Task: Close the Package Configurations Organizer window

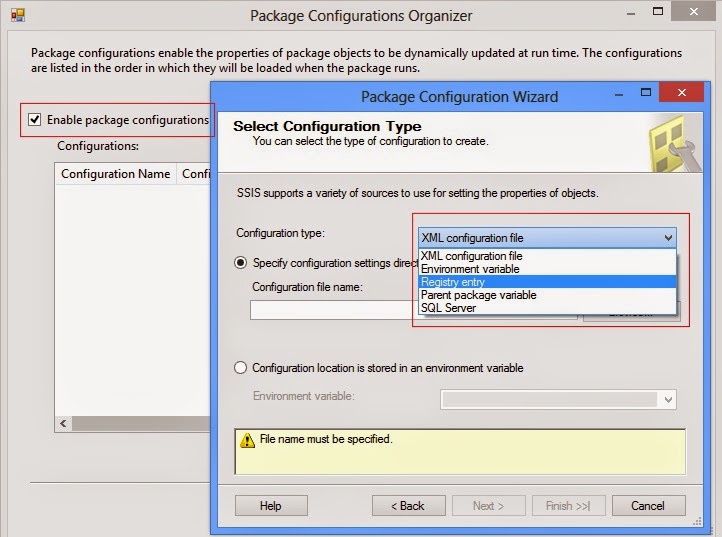Action: tap(693, 12)
